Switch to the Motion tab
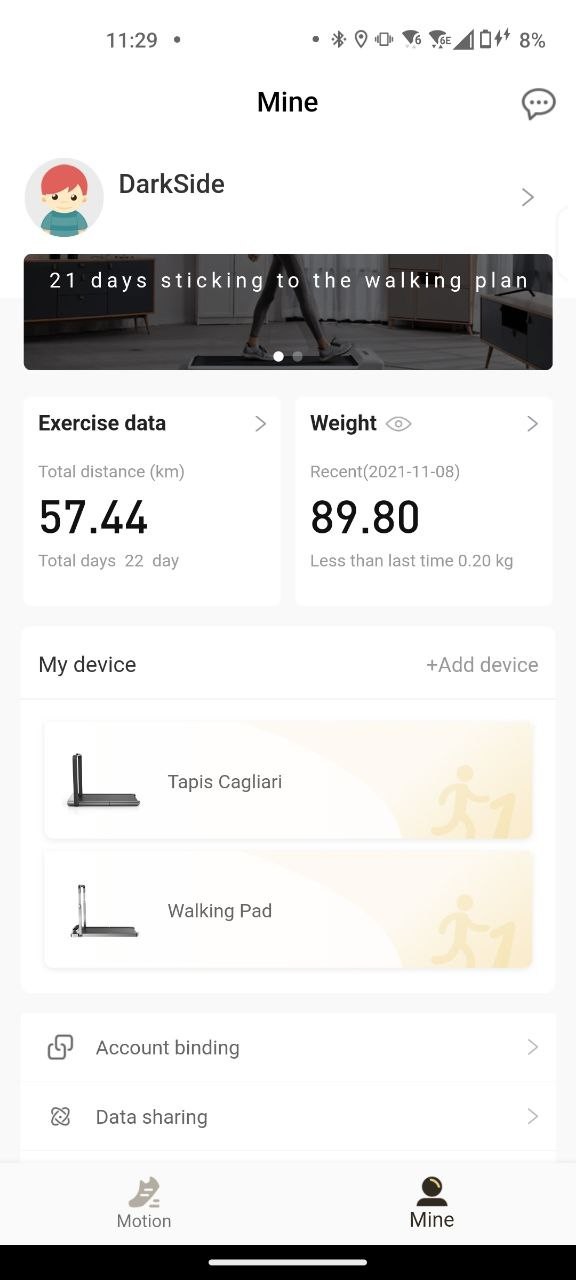This screenshot has width=576, height=1280. [x=144, y=1203]
